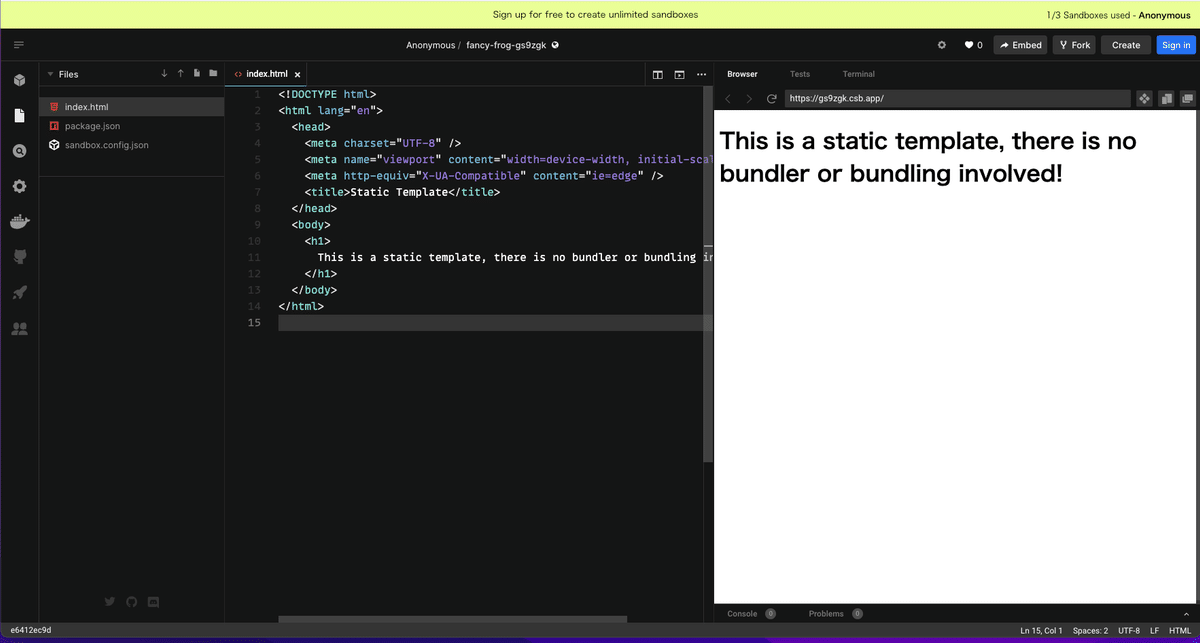The image size is (1200, 643).
Task: Open the Docker server control panel icon
Action: tap(19, 222)
